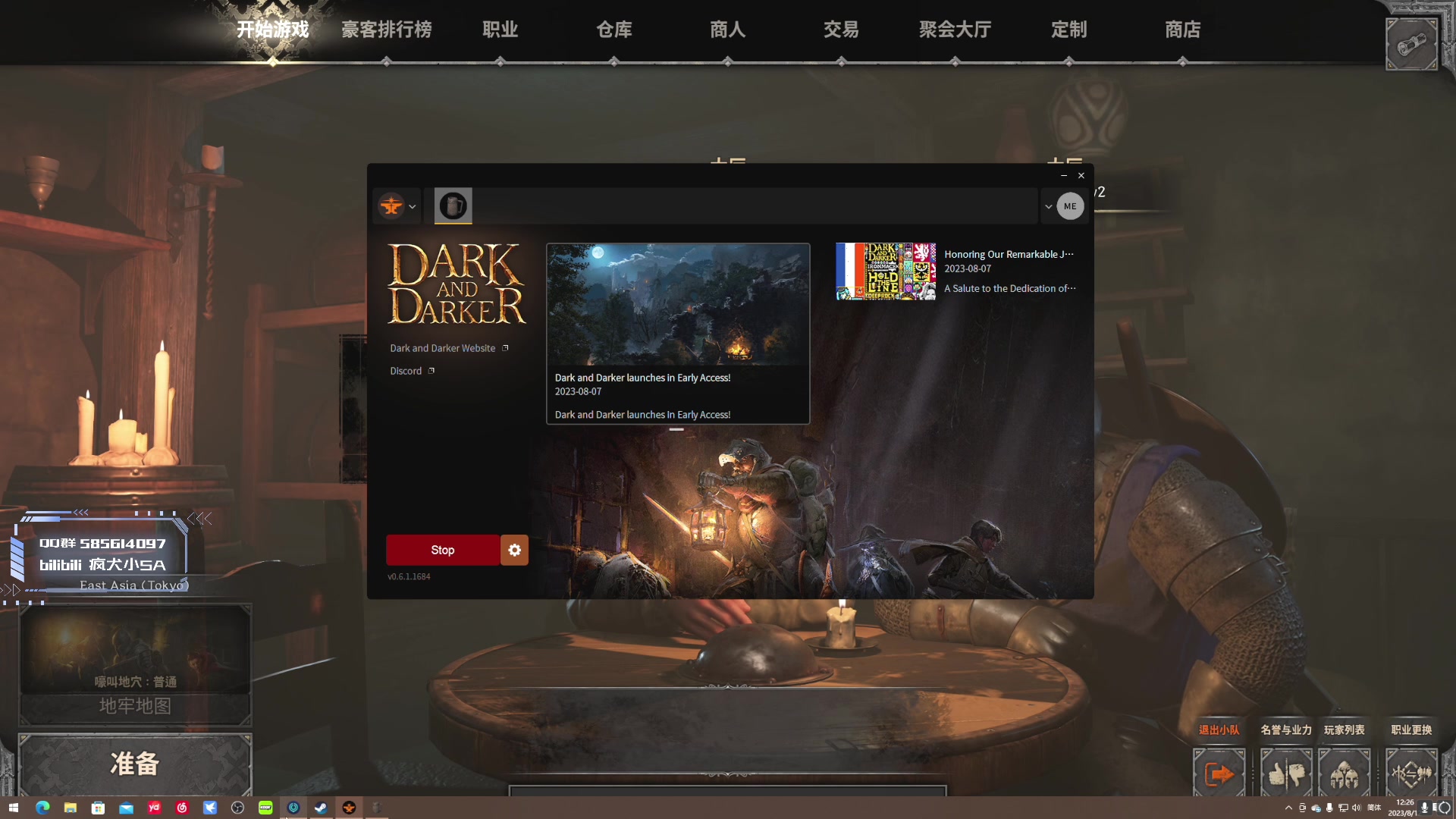The image size is (1456, 819).
Task: Switch to the 仓库 stash tab
Action: point(614,30)
